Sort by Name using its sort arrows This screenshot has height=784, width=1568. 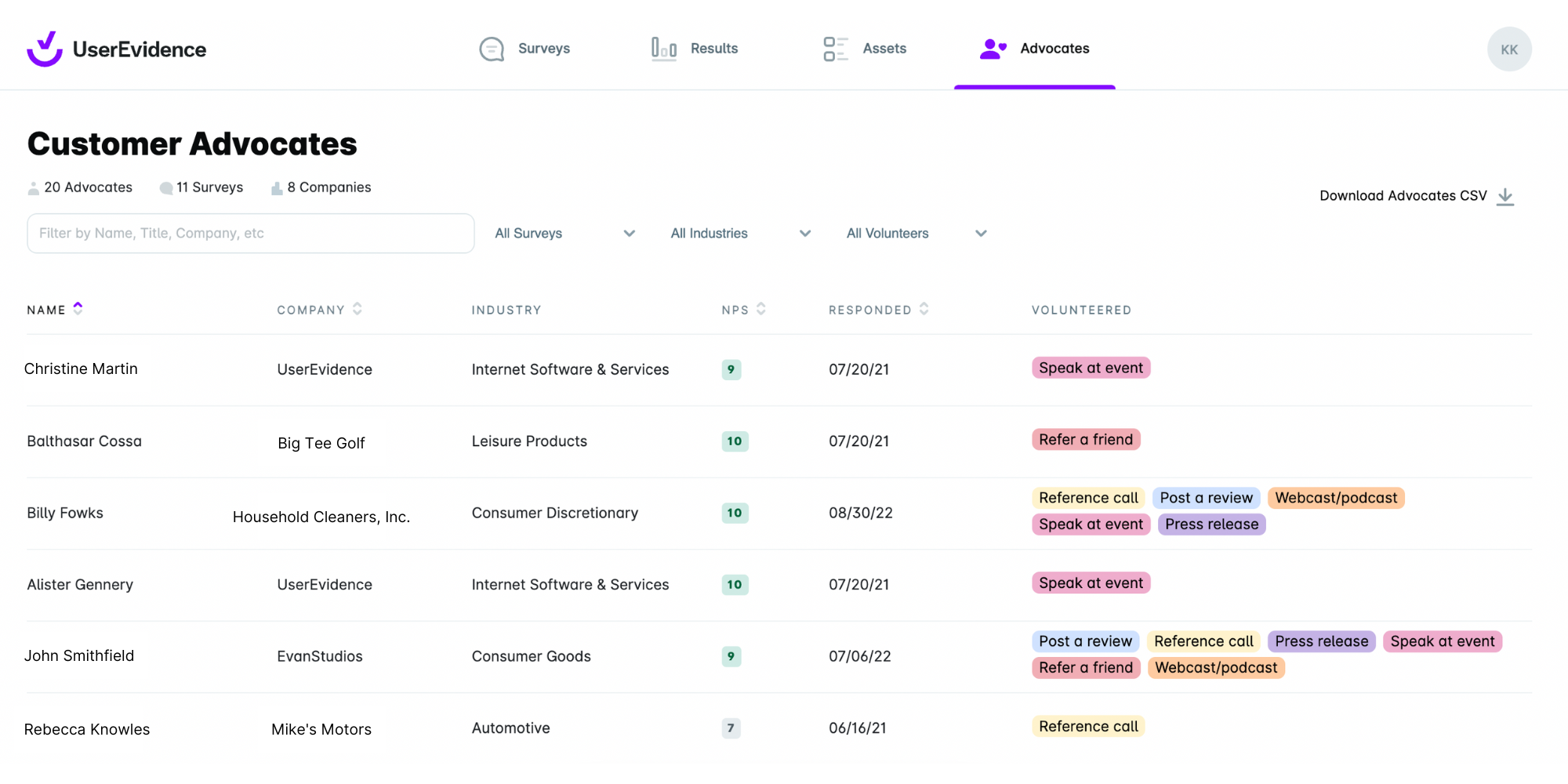(78, 308)
